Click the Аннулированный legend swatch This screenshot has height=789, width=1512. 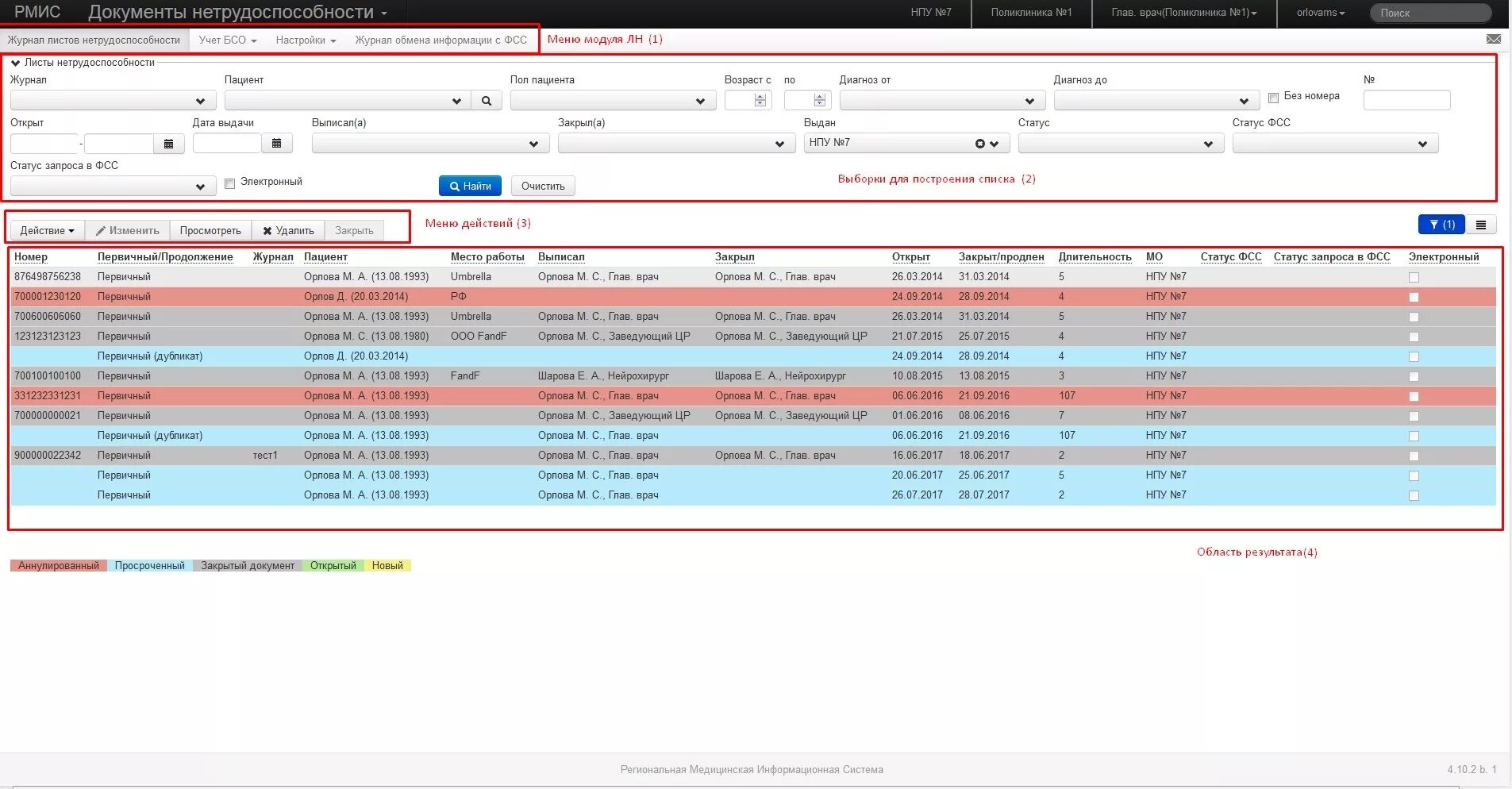(59, 566)
